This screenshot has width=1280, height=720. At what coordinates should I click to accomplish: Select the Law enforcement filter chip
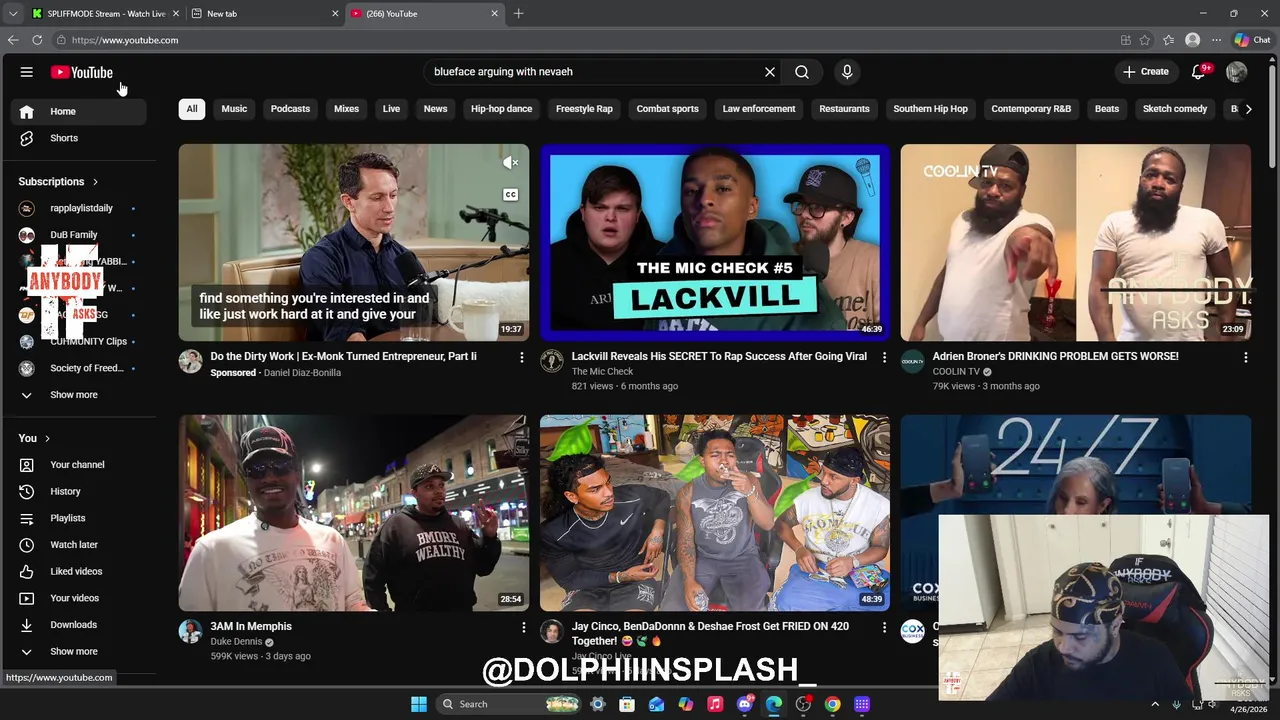(759, 109)
